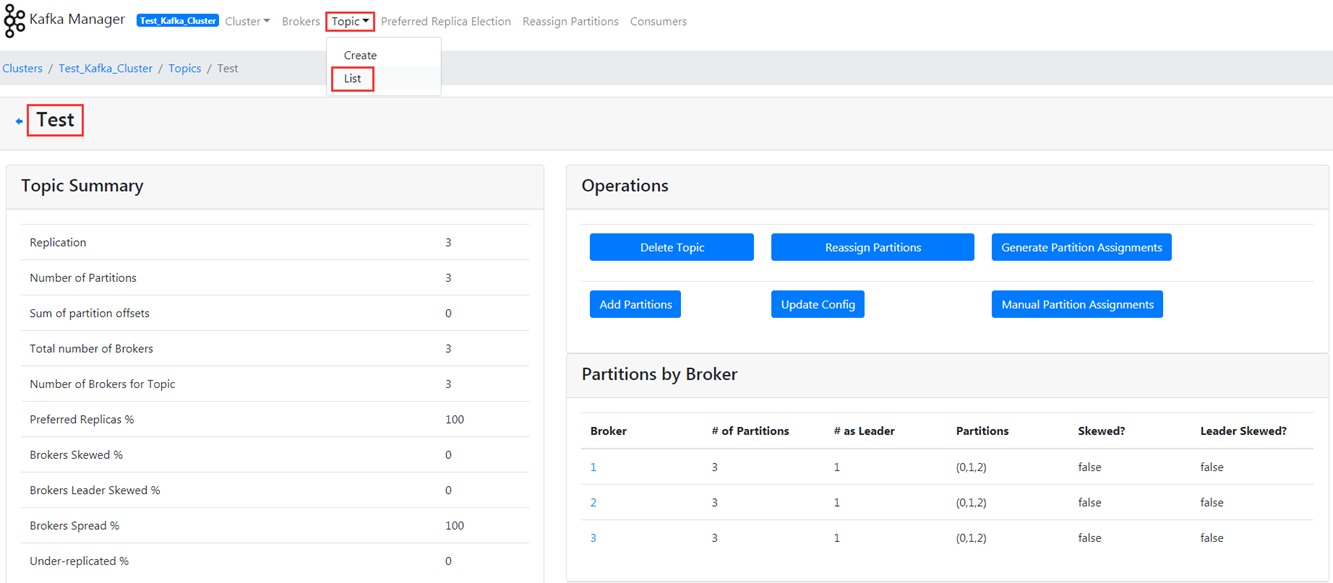Screen dimensions: 1333x583
Task: Click partitions (0,1,2) in broker 3 row
Action: click(x=971, y=538)
